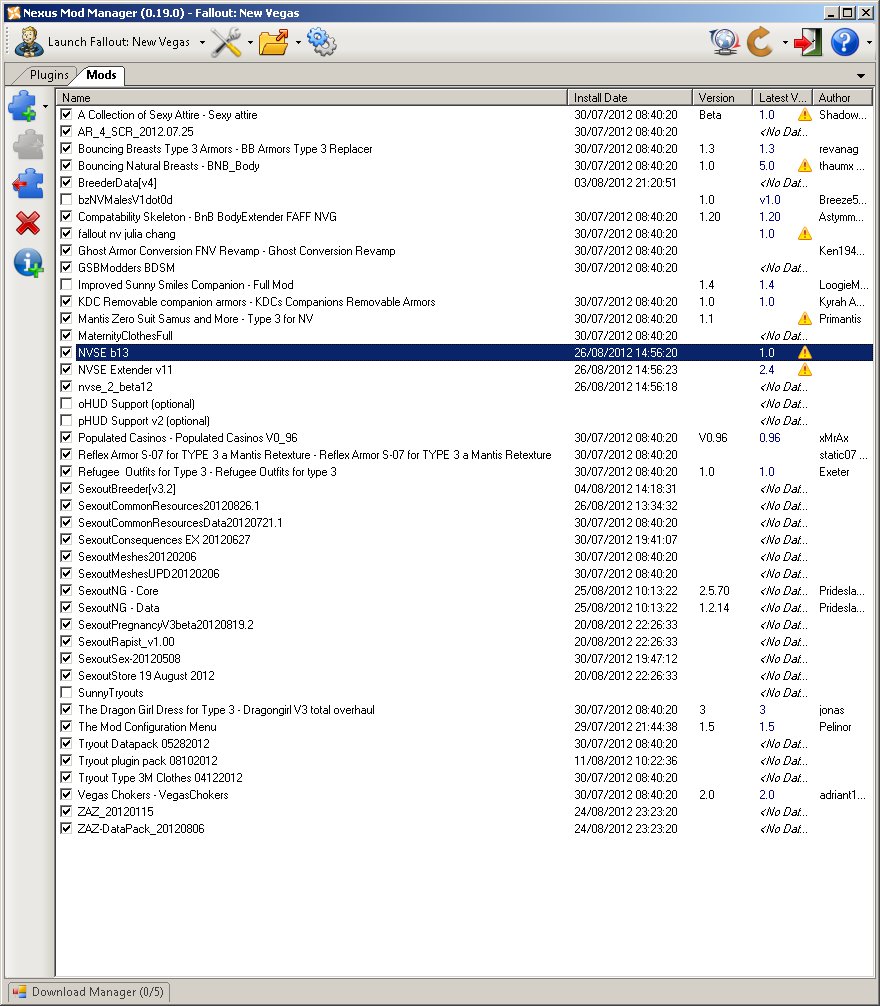Open the blue help question mark icon
Image resolution: width=880 pixels, height=1006 pixels.
[845, 43]
